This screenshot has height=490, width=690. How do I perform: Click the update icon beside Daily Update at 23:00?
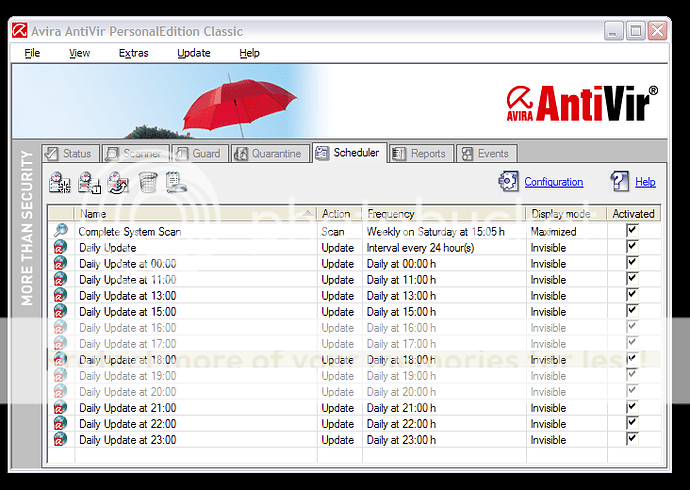pyautogui.click(x=60, y=439)
